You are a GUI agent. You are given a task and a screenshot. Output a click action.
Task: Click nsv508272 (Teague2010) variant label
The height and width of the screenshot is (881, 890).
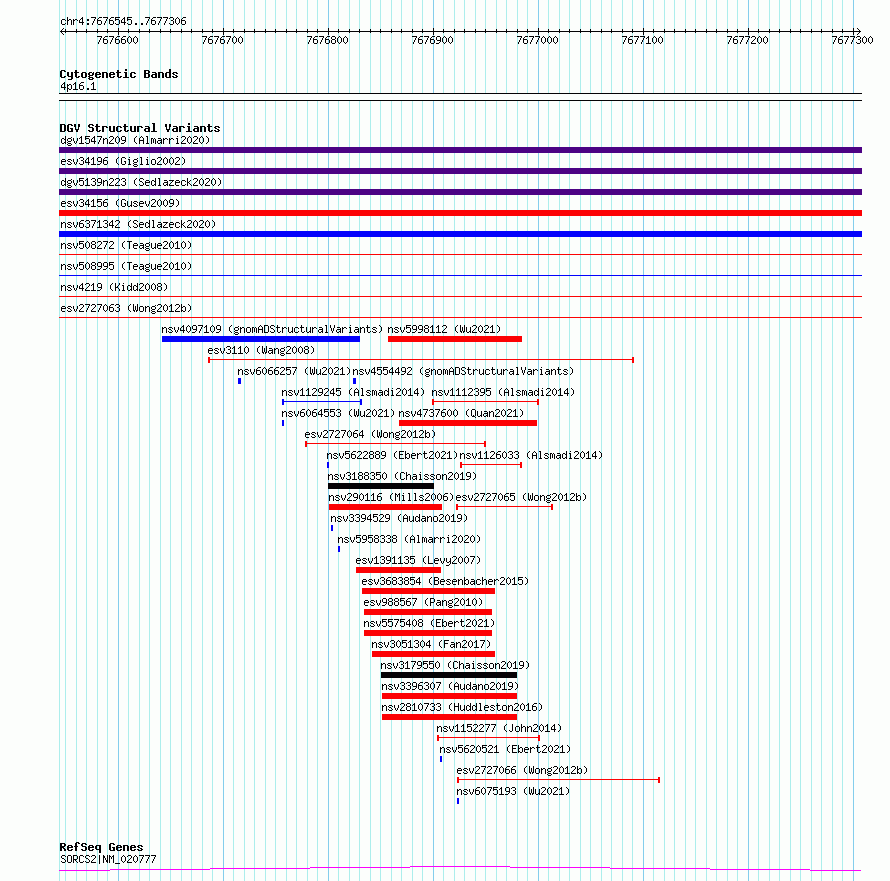tap(126, 245)
